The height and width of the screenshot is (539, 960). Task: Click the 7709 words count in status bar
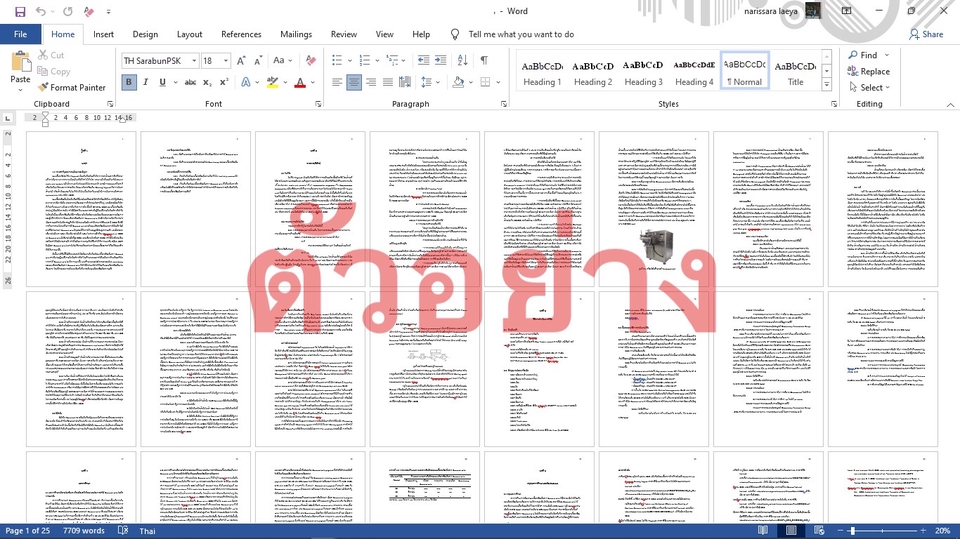(83, 530)
